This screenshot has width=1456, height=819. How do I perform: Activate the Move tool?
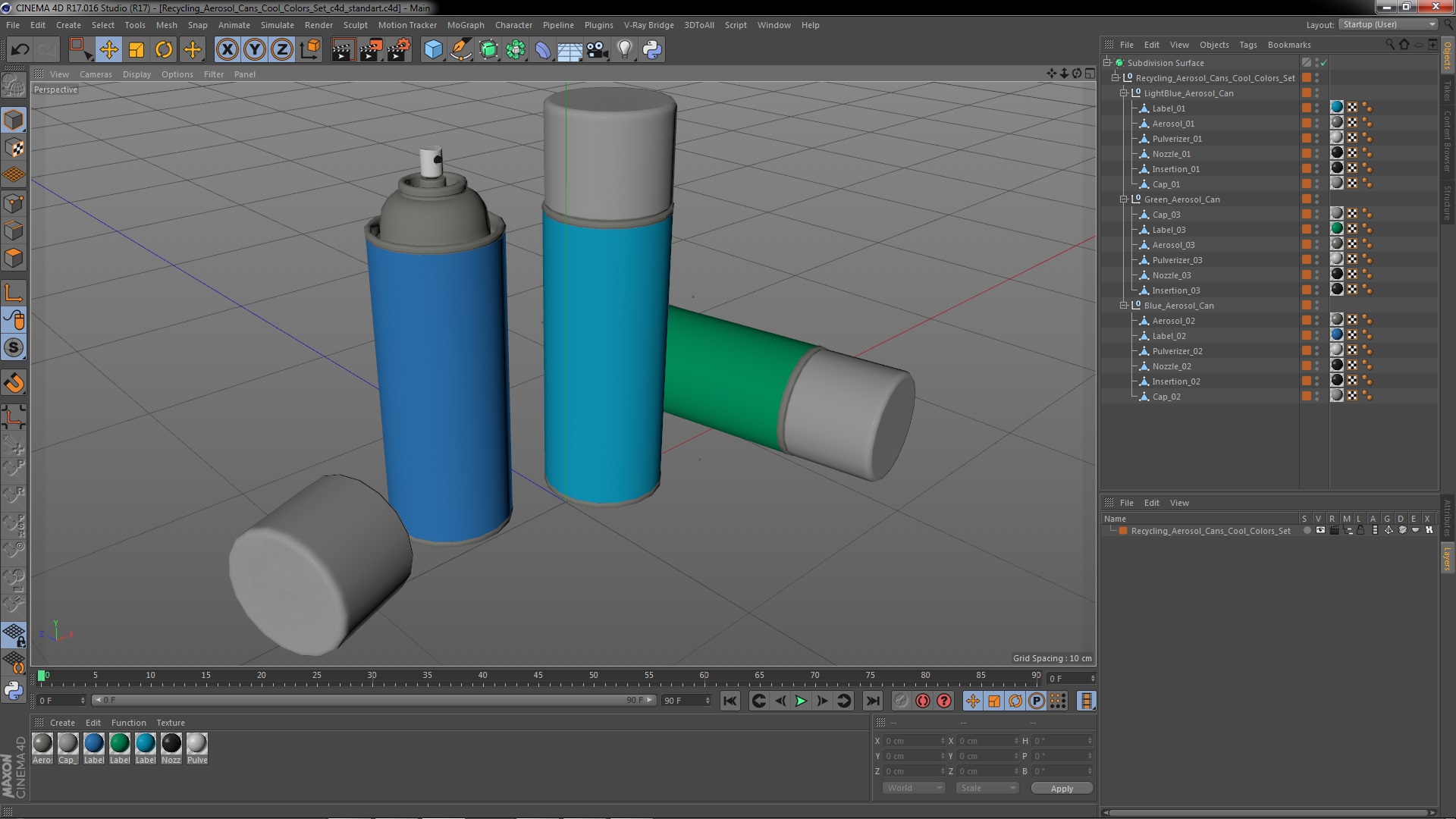108,50
